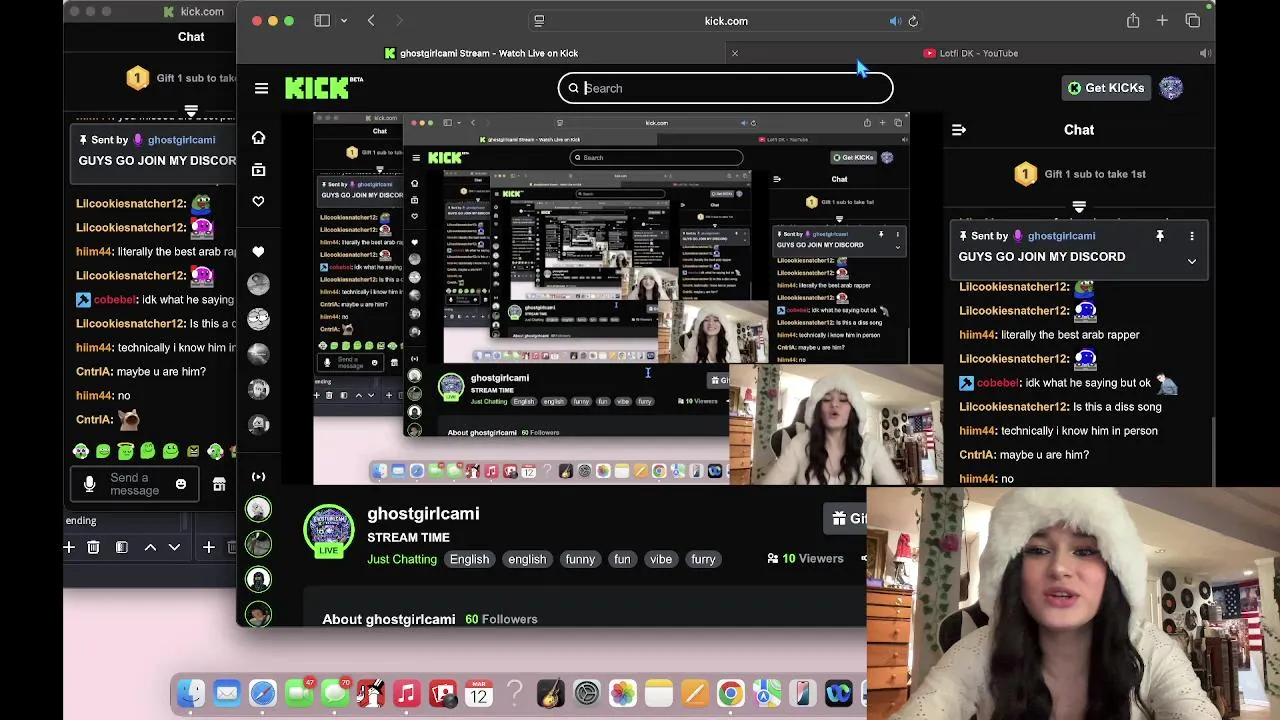The width and height of the screenshot is (1280, 720).
Task: Open the live broadcast icon in the sidebar
Action: click(x=258, y=477)
